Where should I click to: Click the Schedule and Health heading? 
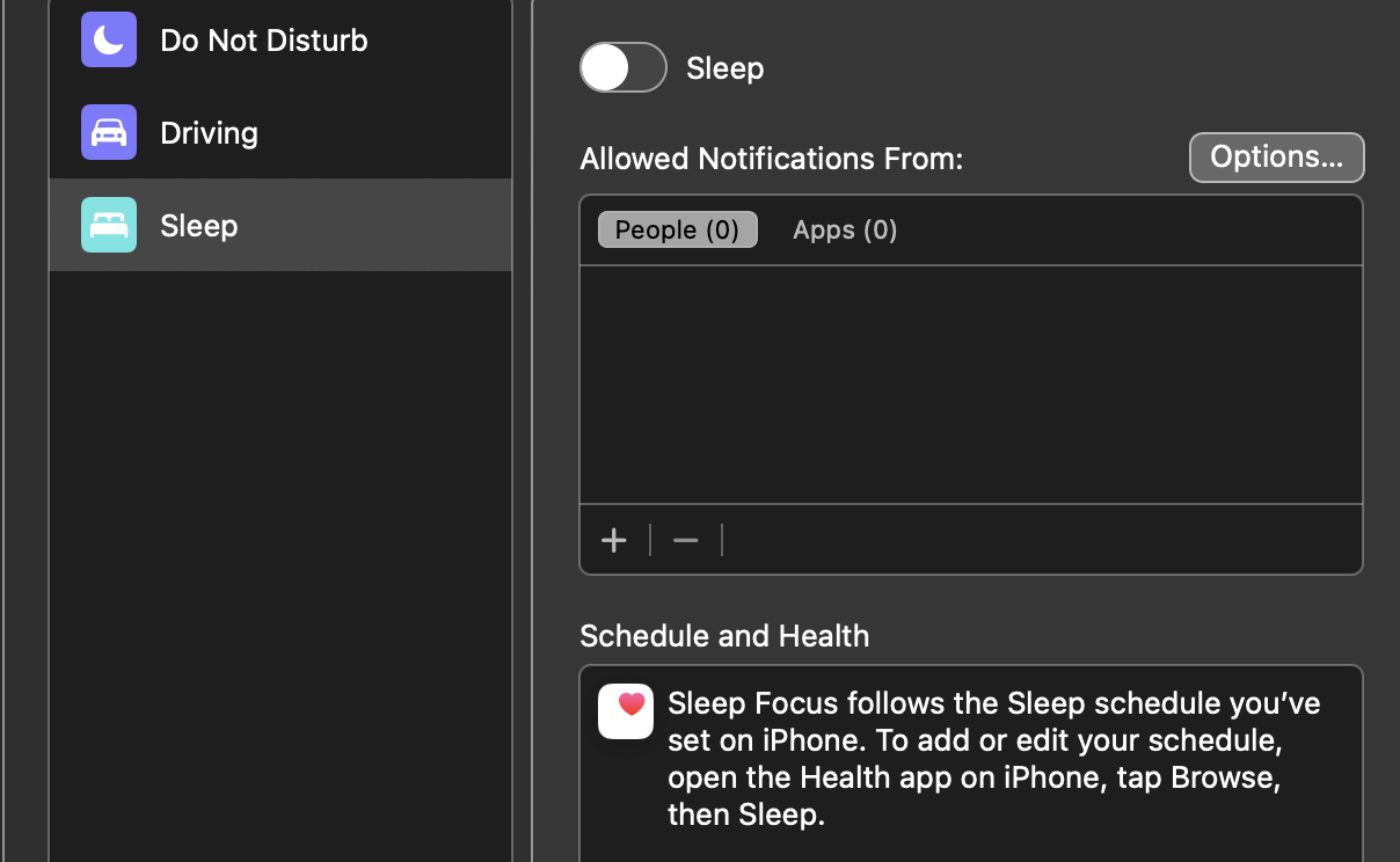tap(724, 636)
